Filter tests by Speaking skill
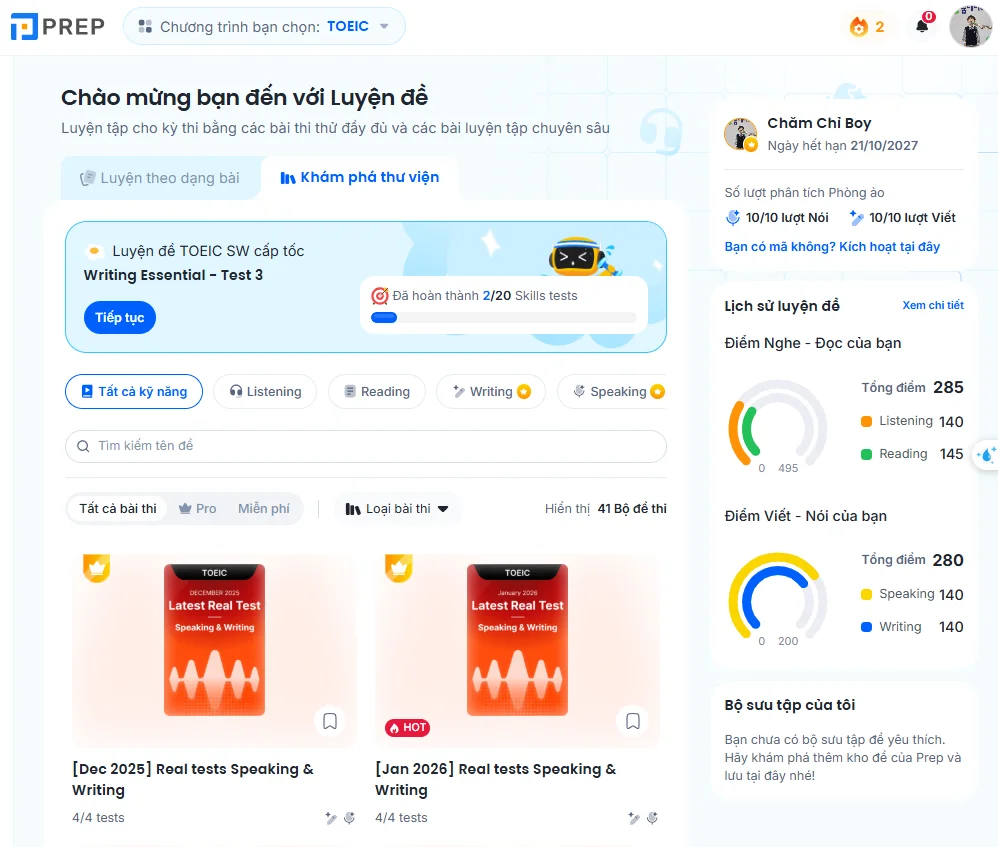 [612, 391]
